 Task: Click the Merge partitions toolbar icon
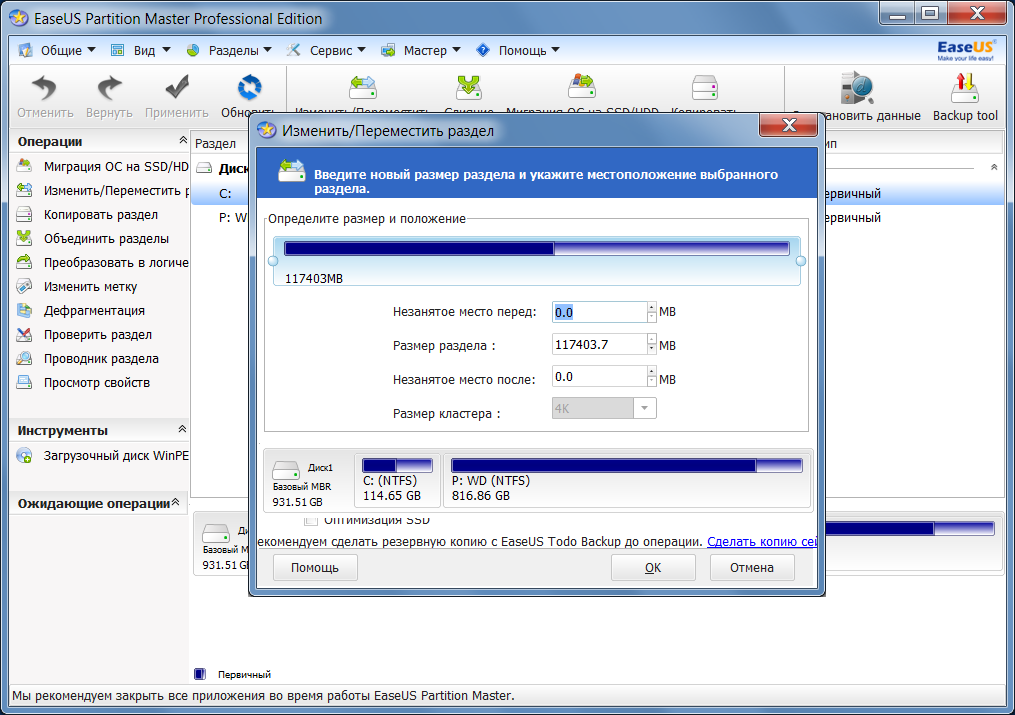(469, 87)
